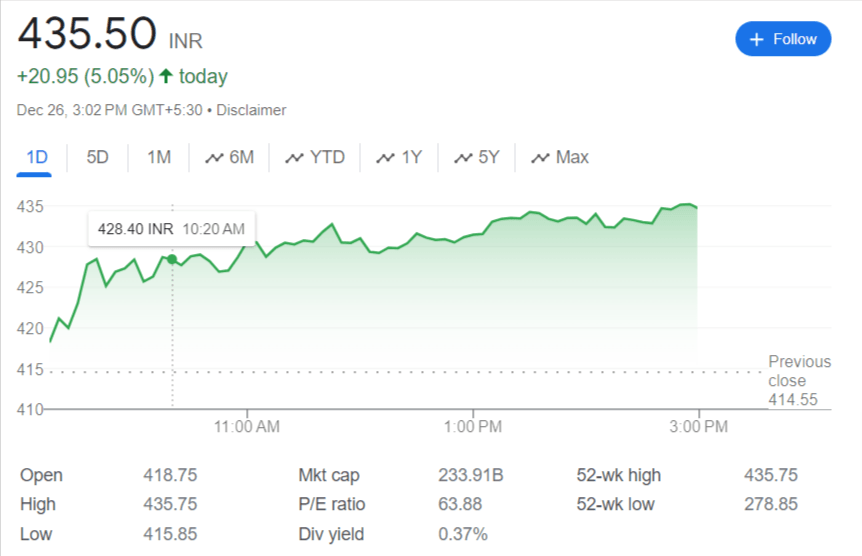Click the INR currency label beside price
862x556 pixels.
[x=185, y=41]
